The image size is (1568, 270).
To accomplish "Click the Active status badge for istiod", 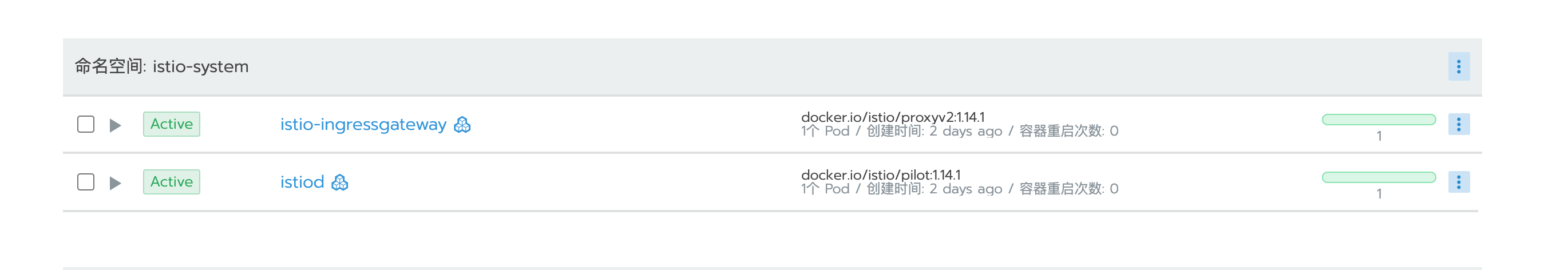I will click(172, 182).
